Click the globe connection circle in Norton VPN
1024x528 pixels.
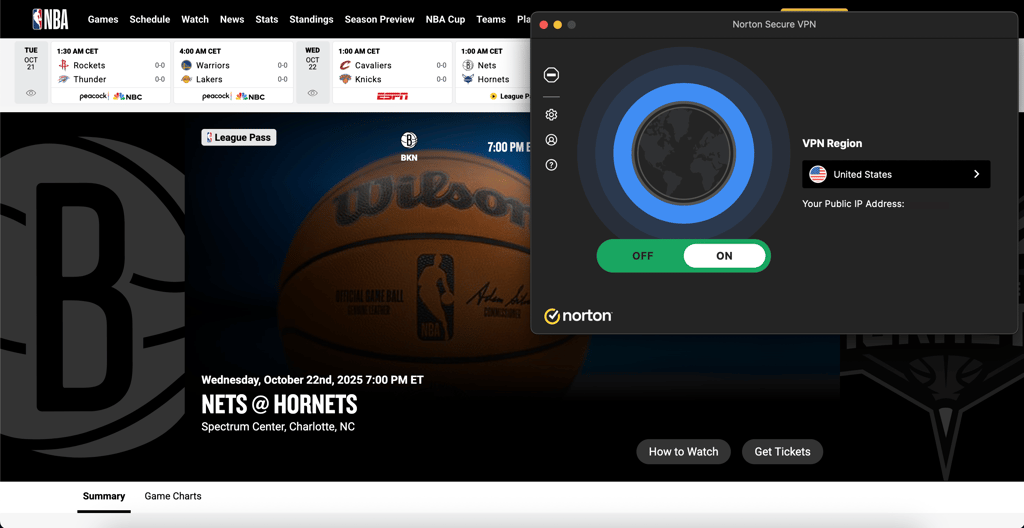(x=684, y=154)
